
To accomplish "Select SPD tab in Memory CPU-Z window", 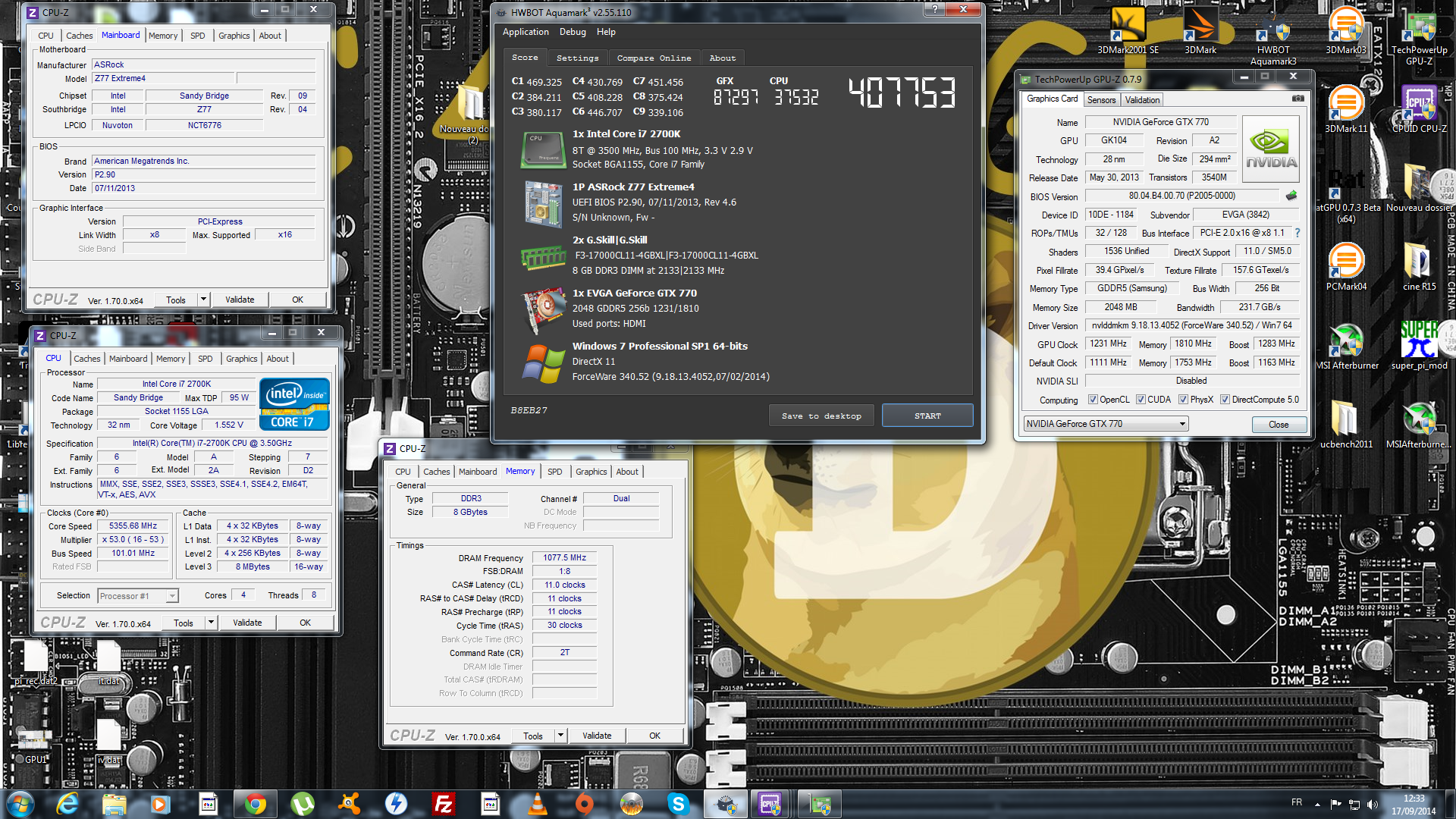I will (555, 472).
